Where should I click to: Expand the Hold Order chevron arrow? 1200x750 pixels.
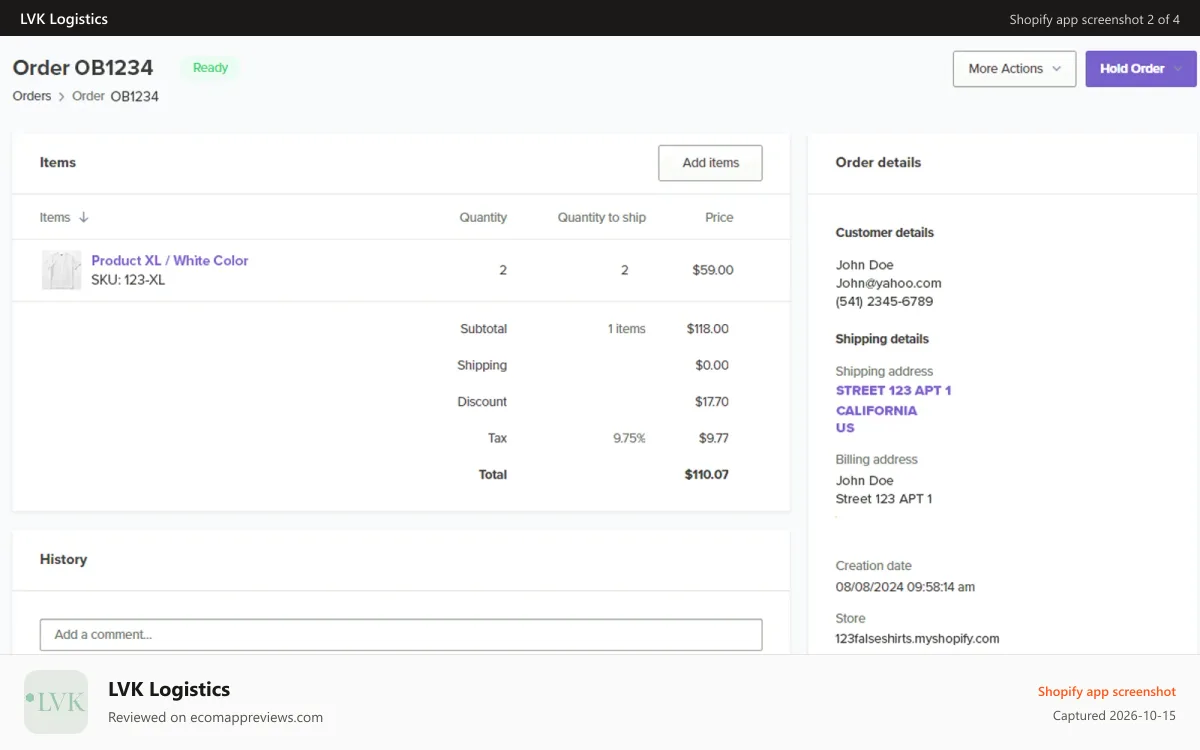tap(1178, 69)
